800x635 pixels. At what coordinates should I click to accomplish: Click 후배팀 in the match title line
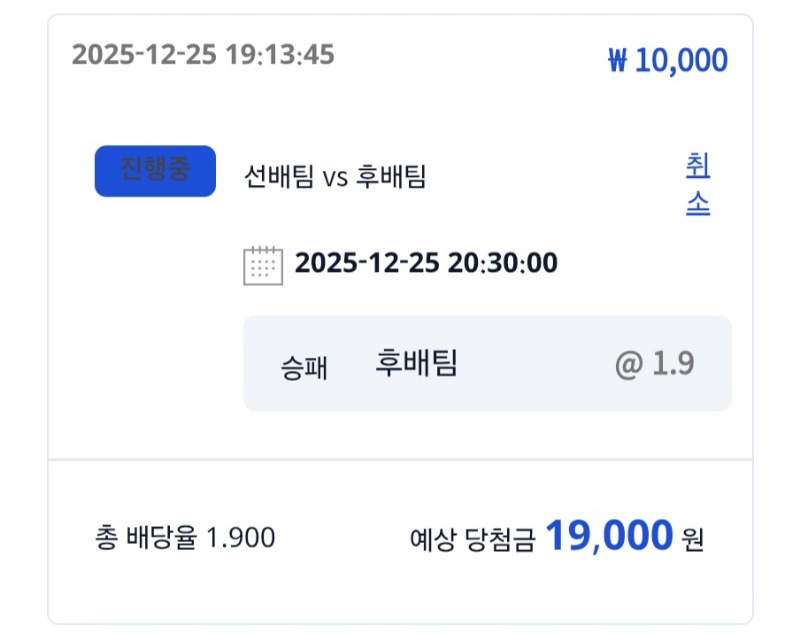coord(390,177)
